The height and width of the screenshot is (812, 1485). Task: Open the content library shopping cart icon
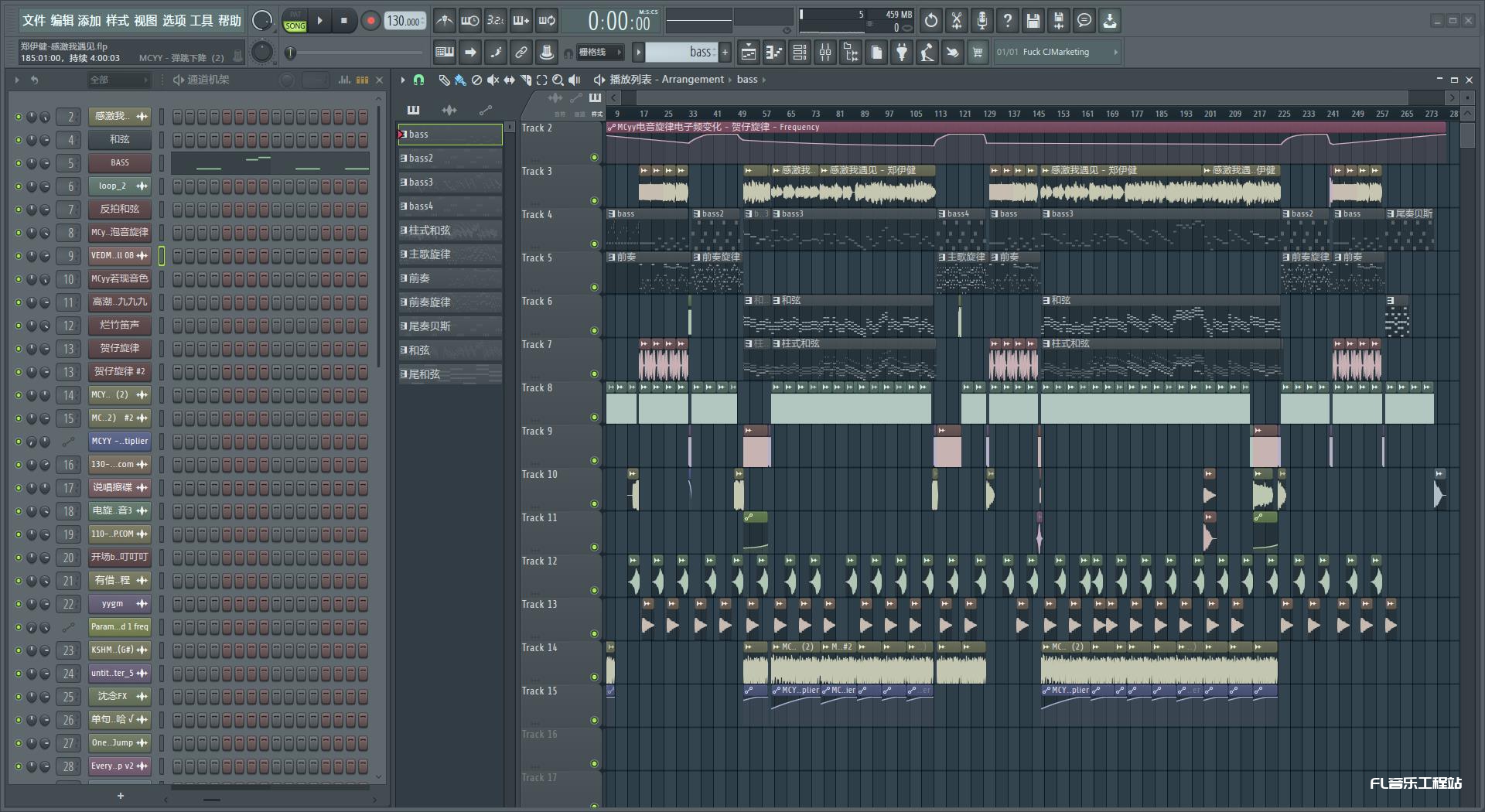[978, 53]
